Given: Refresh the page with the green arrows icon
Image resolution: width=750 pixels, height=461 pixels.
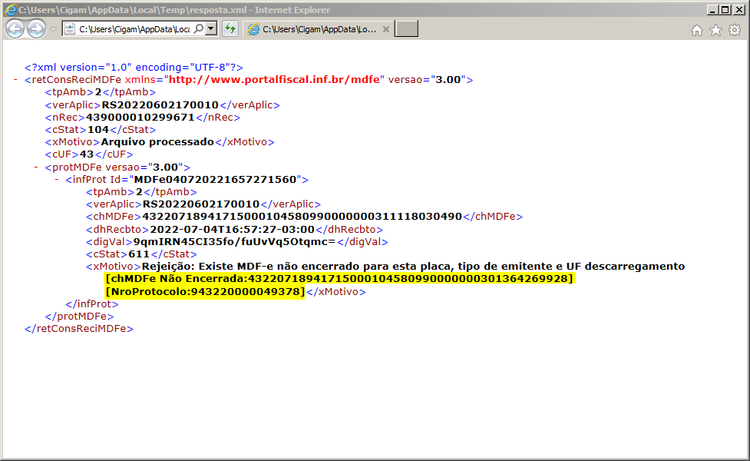Looking at the screenshot, I should tap(230, 29).
